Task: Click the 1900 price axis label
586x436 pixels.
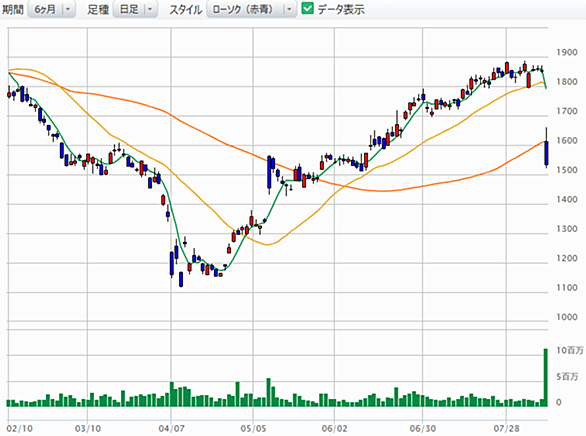Action: pos(567,52)
